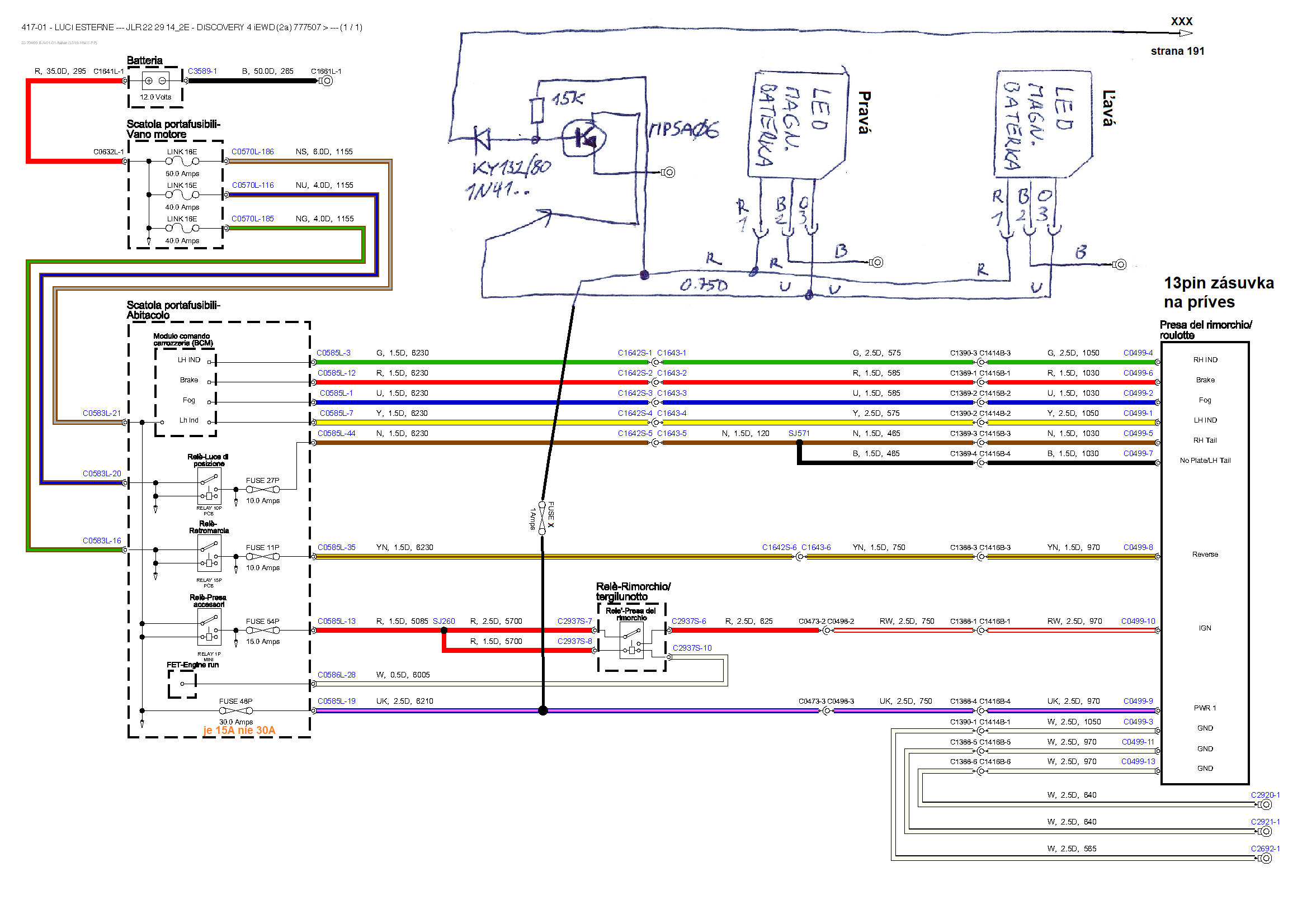Follow the SJ571 splice link

click(799, 434)
